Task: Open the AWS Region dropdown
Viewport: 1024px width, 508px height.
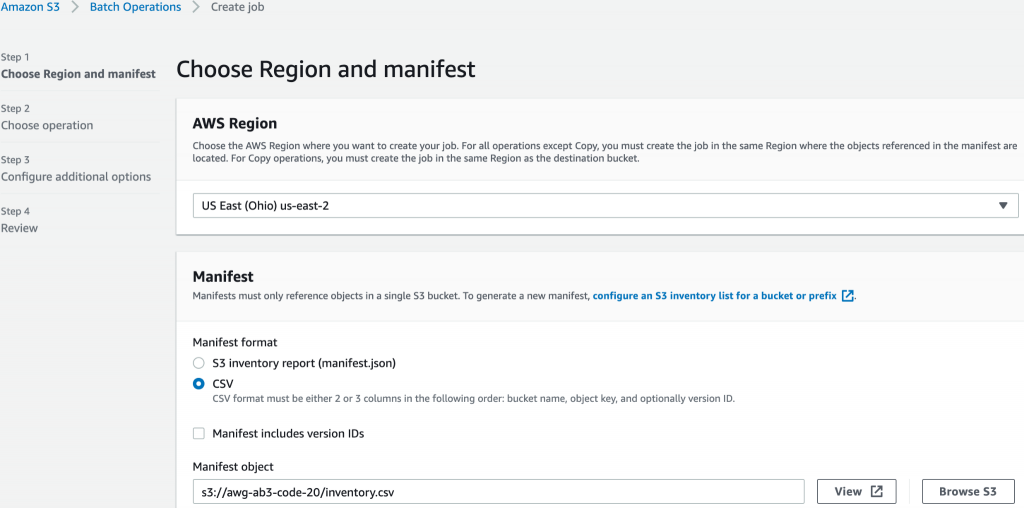Action: (605, 206)
